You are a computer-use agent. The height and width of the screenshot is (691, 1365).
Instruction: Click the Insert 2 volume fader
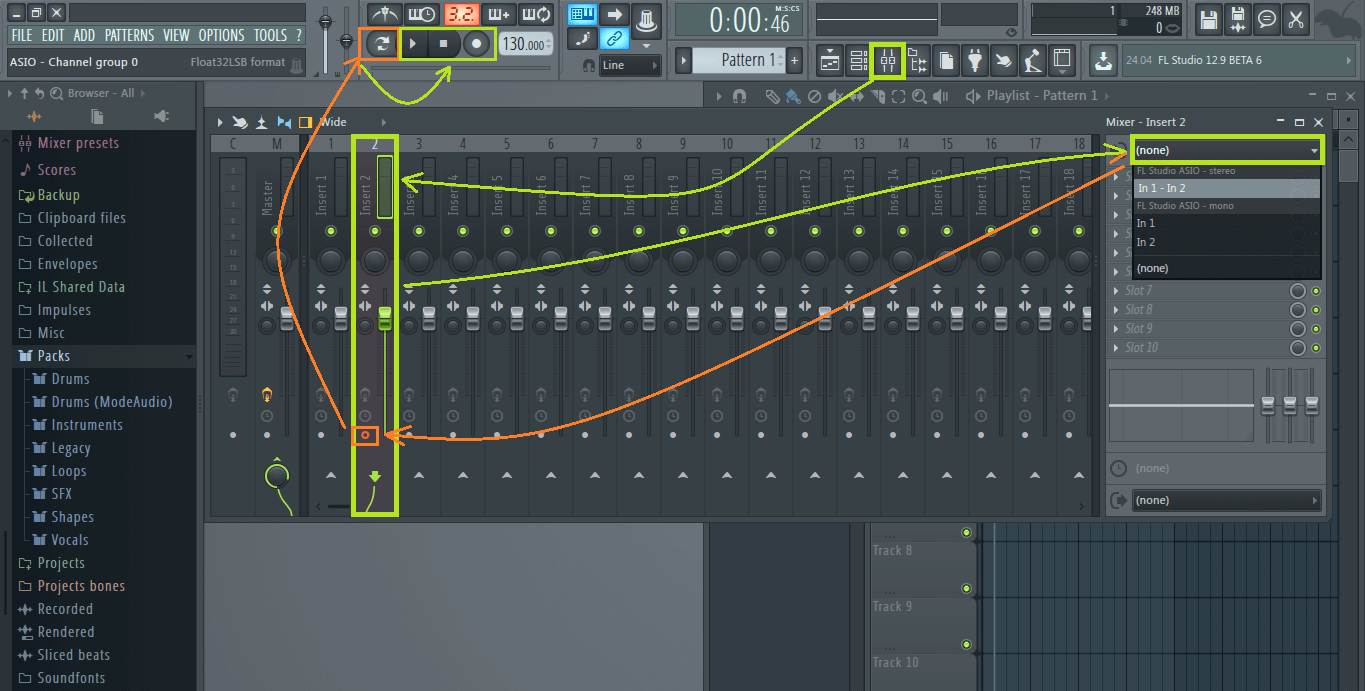(385, 318)
